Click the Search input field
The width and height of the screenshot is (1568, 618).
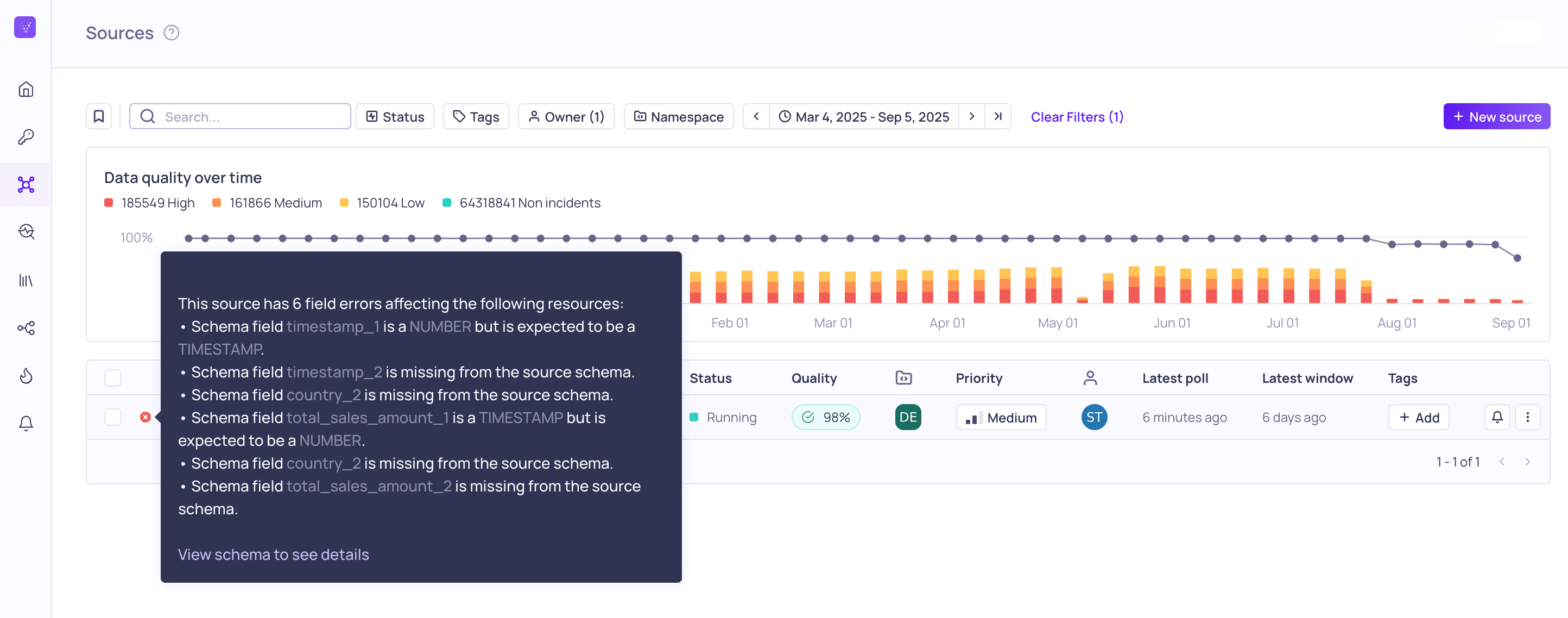point(240,116)
